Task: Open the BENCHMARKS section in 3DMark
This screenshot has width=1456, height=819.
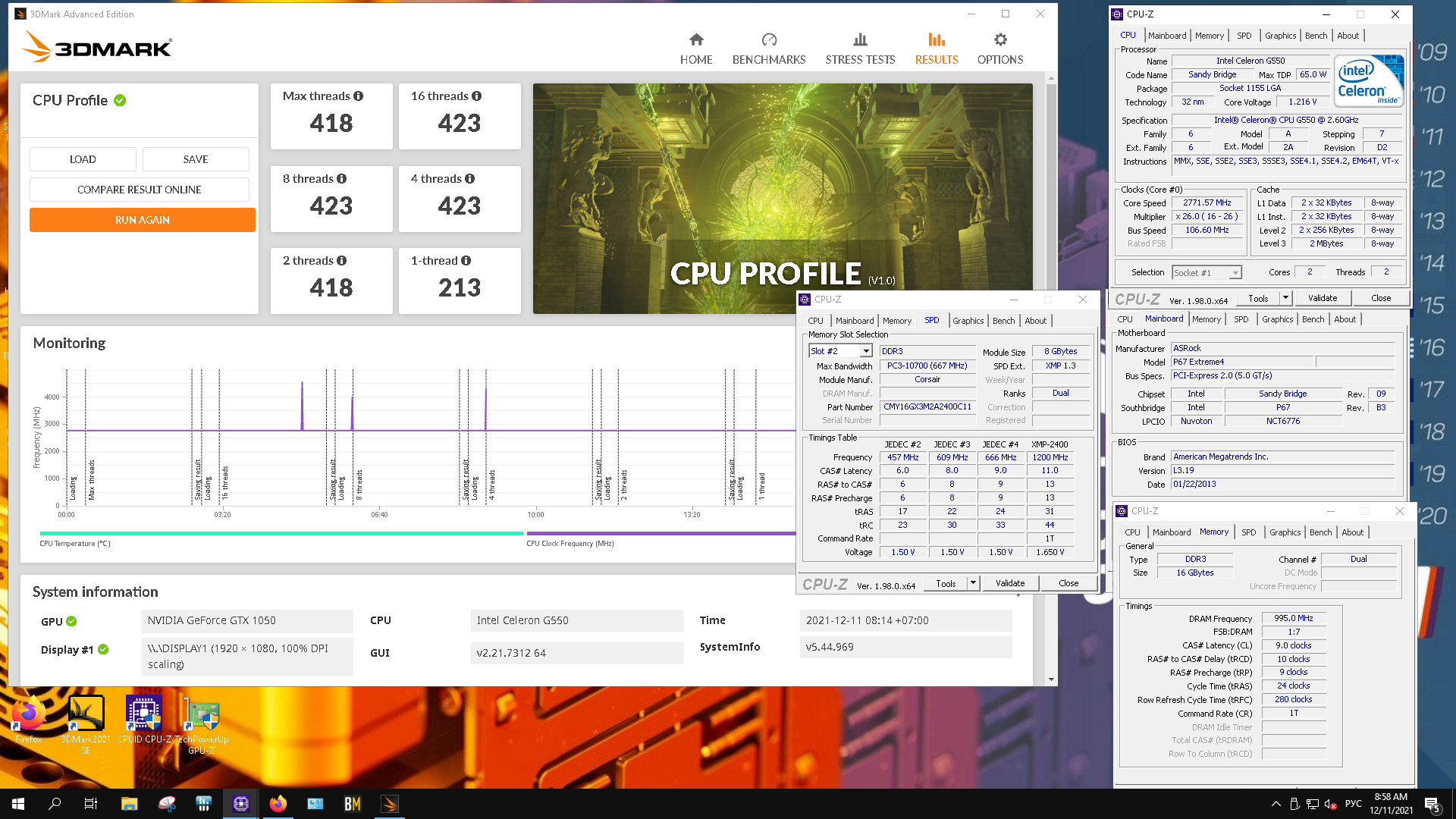Action: click(x=769, y=49)
